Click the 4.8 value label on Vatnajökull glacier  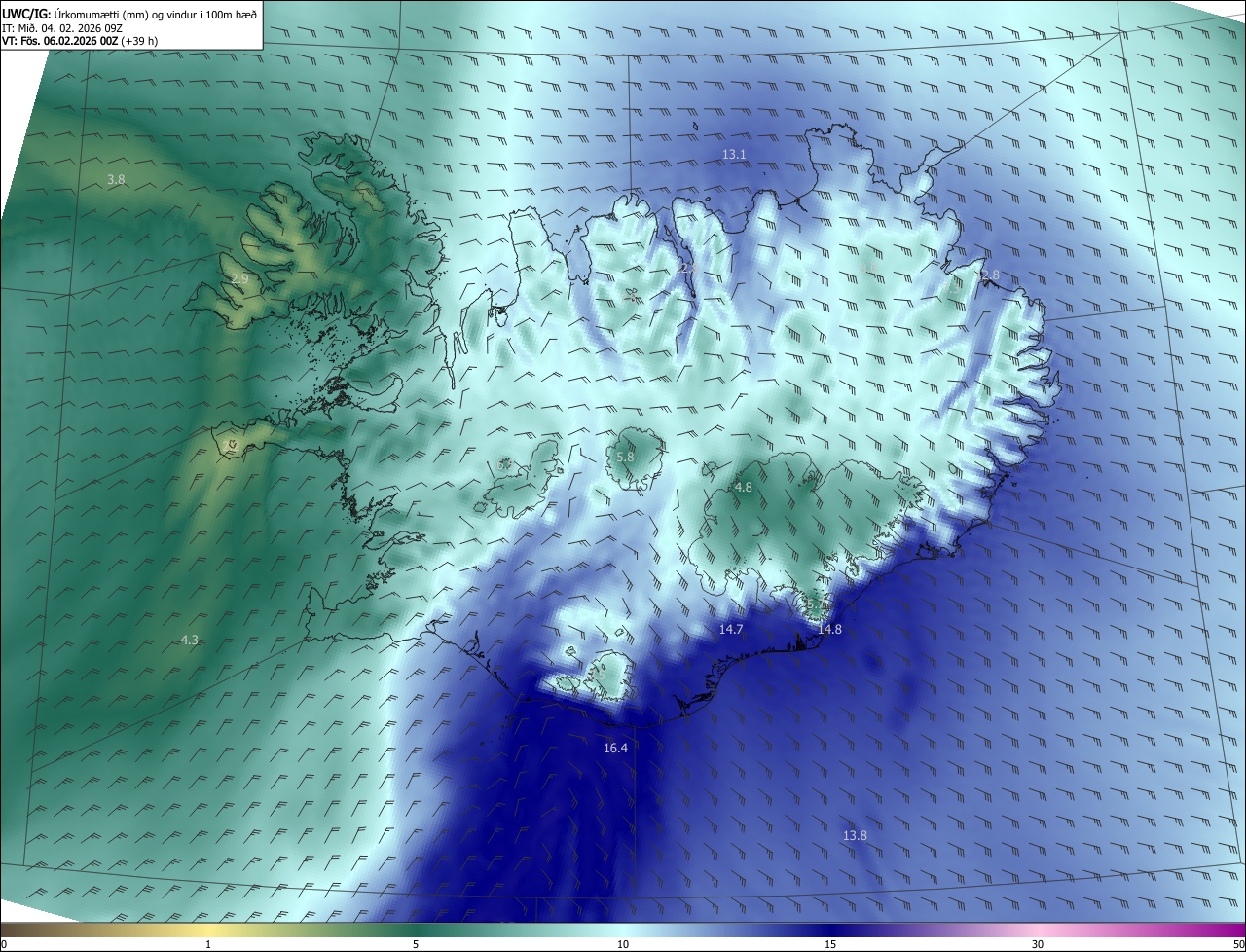744,487
